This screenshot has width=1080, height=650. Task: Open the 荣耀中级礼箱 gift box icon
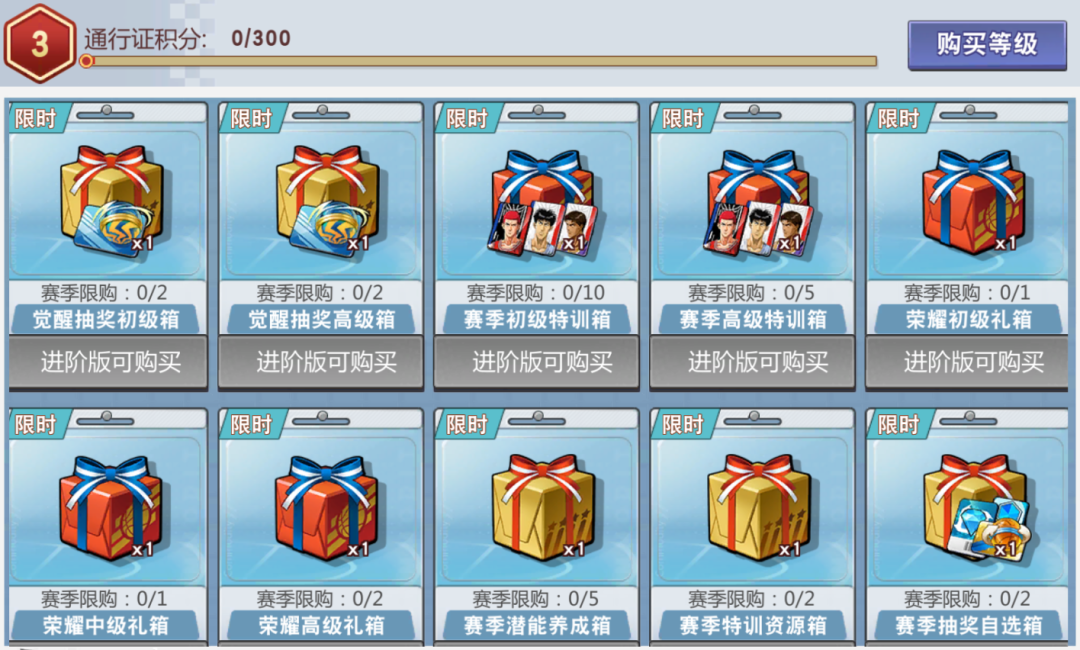coord(111,507)
